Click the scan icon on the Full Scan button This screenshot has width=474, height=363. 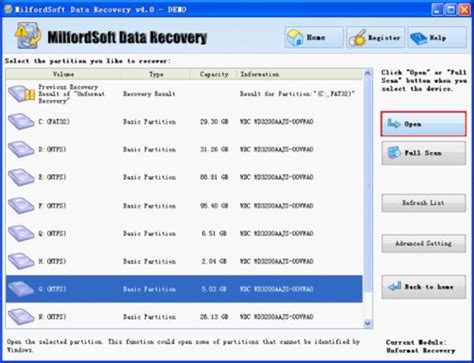click(394, 153)
